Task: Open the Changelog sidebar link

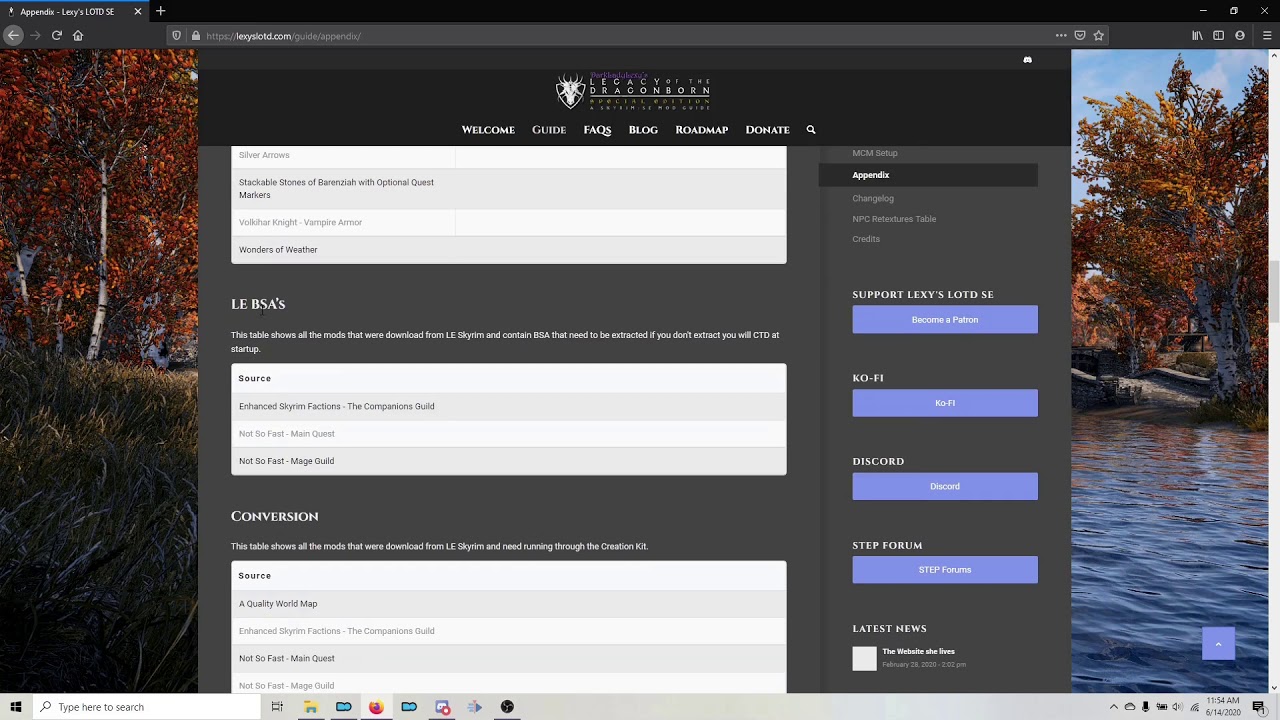Action: 873,198
